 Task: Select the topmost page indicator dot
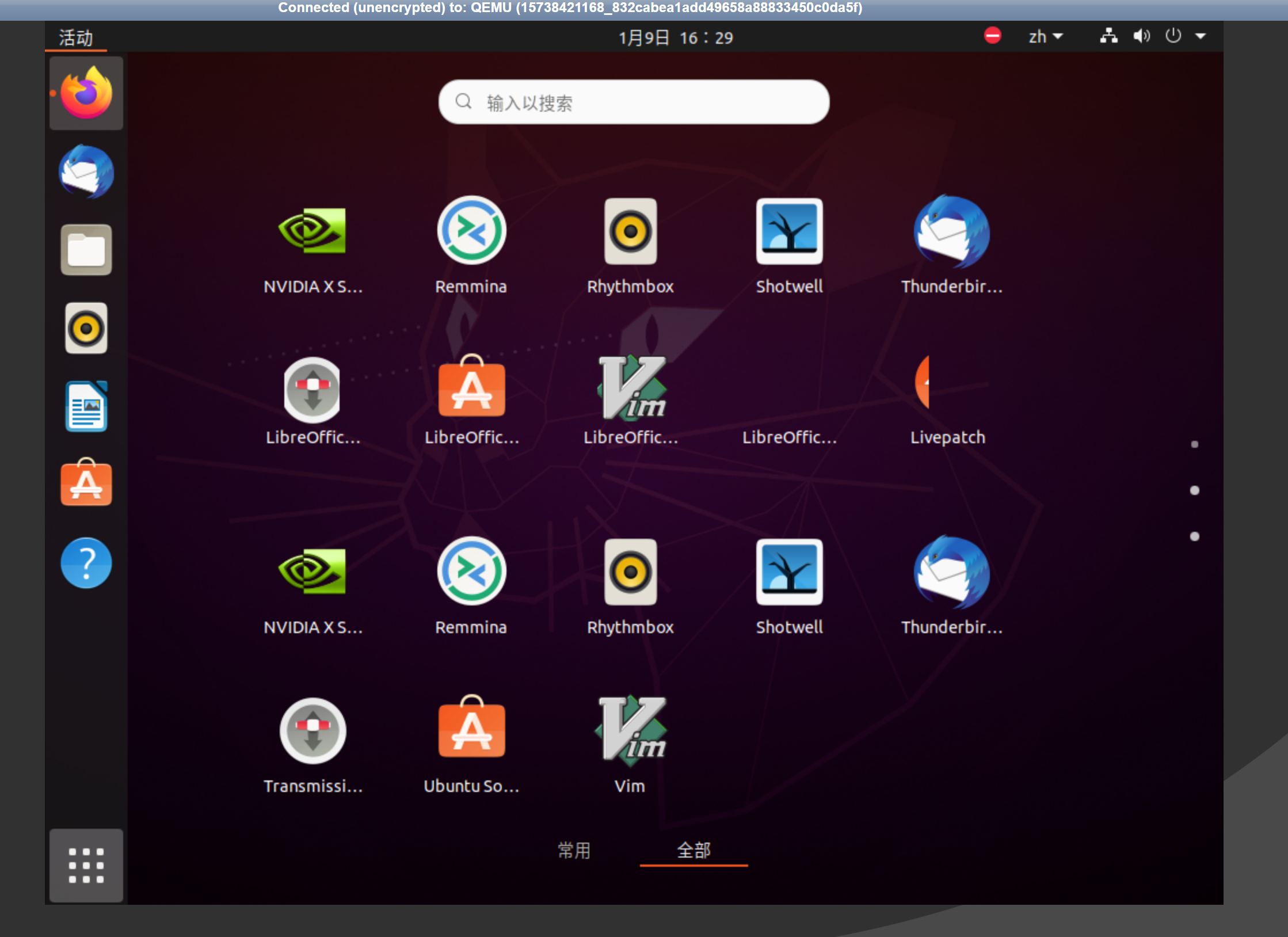point(1194,444)
